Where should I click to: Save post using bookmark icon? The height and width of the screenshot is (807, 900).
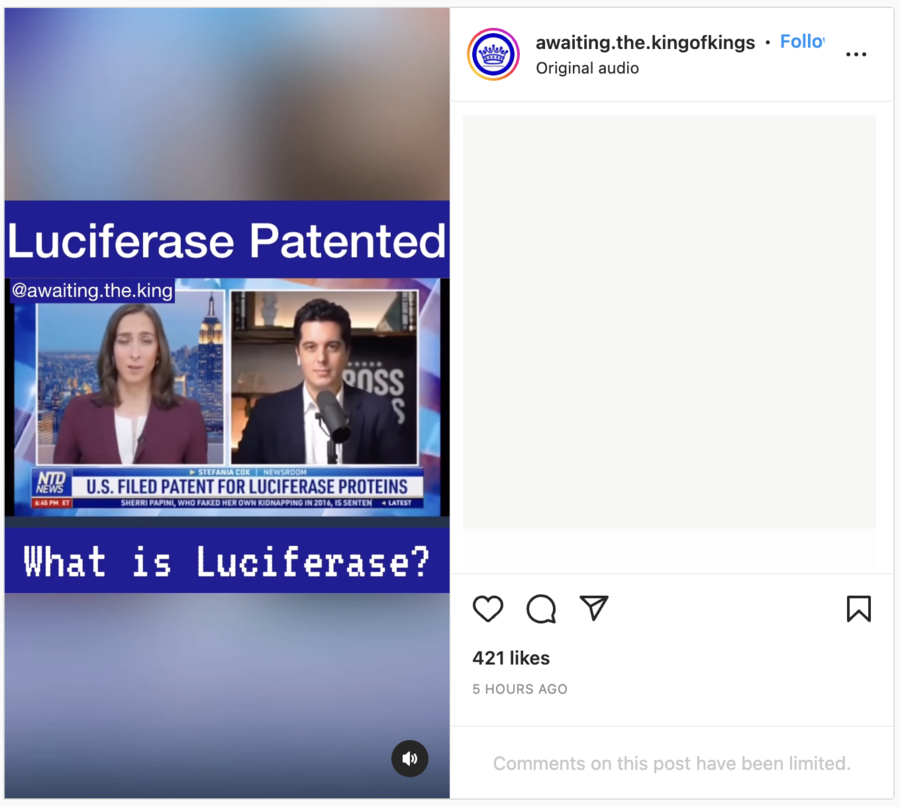click(x=859, y=608)
